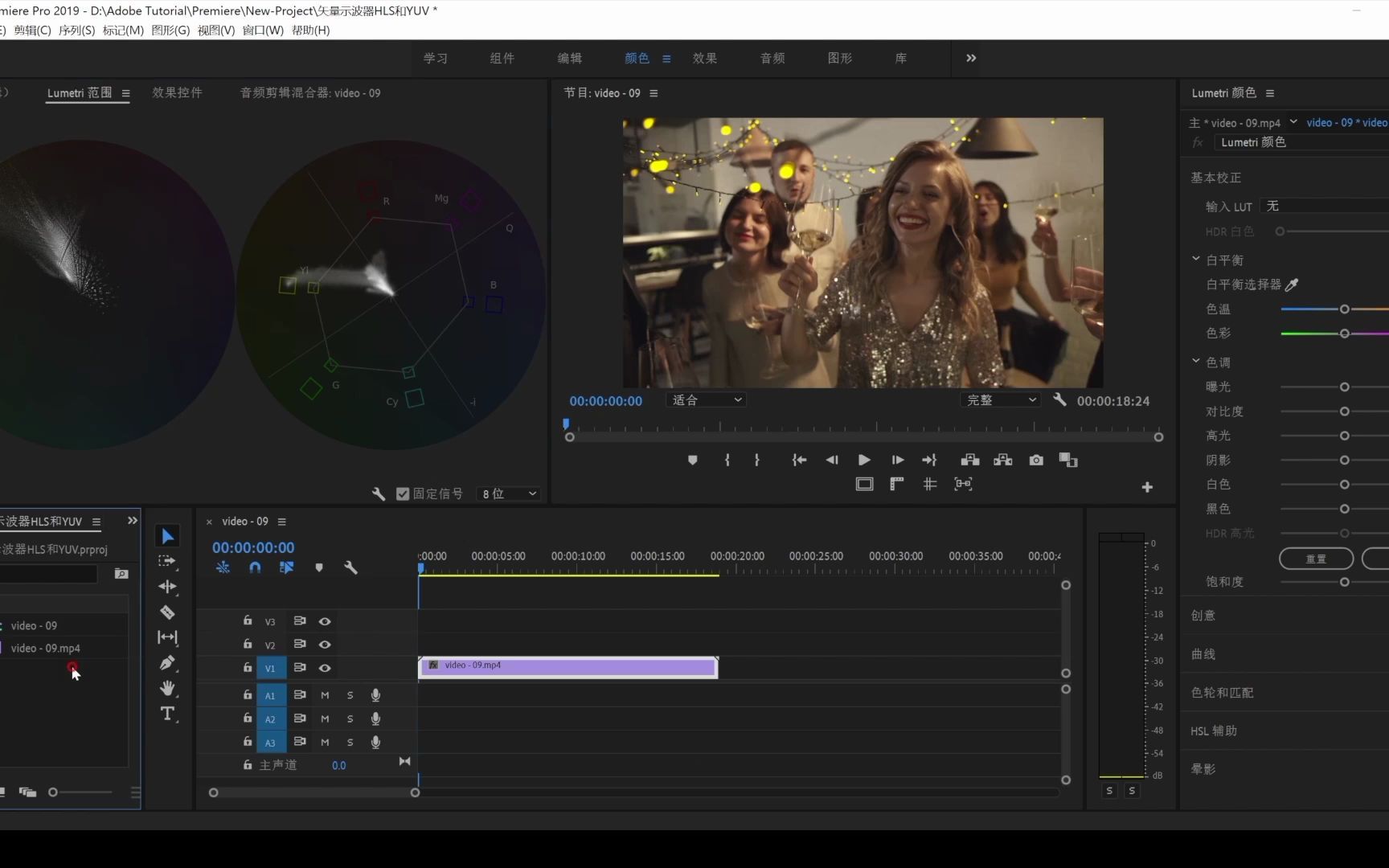Viewport: 1389px width, 868px height.
Task: Select the Type tool
Action: (167, 714)
